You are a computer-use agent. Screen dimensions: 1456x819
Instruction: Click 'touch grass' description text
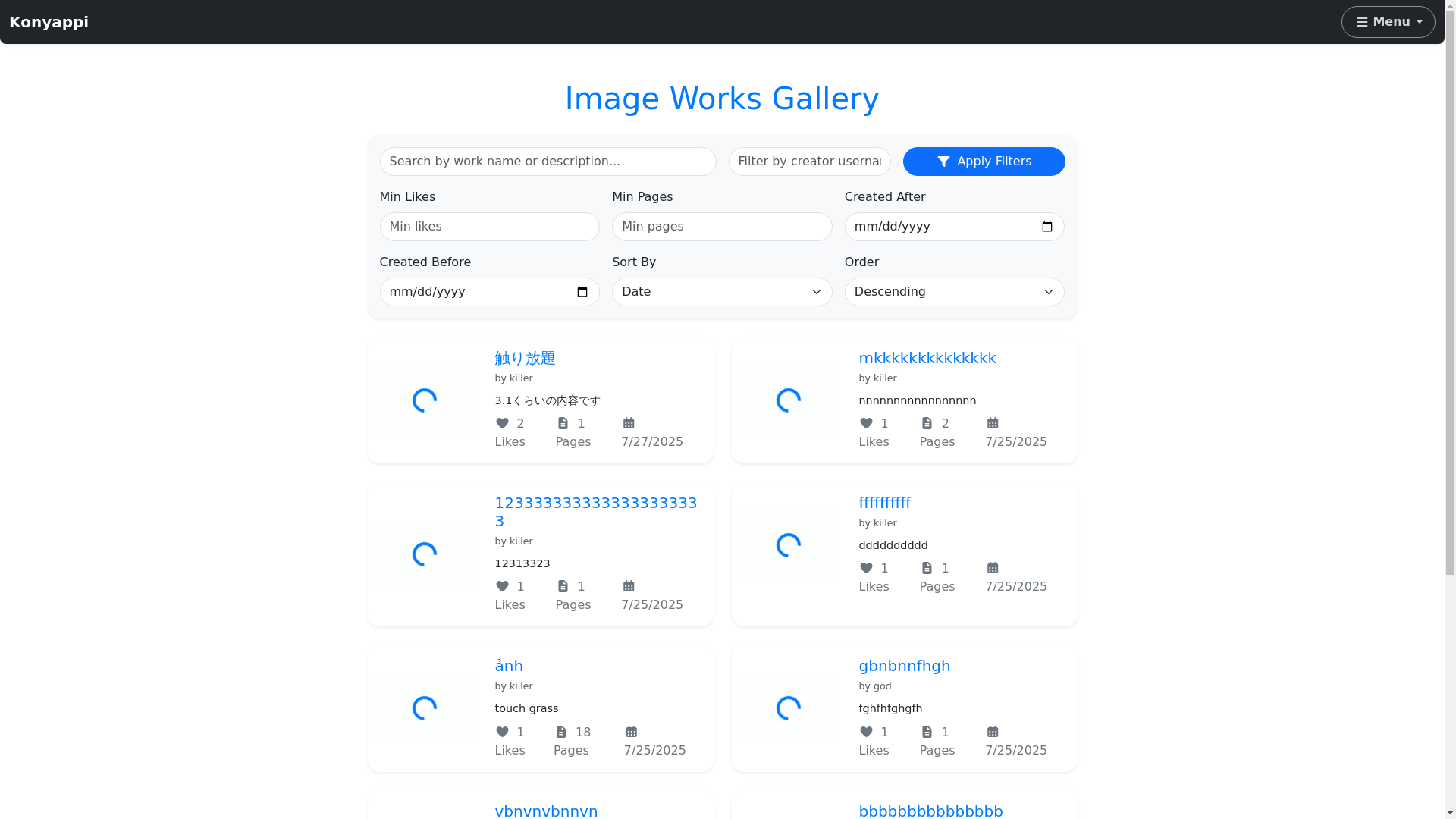click(526, 708)
